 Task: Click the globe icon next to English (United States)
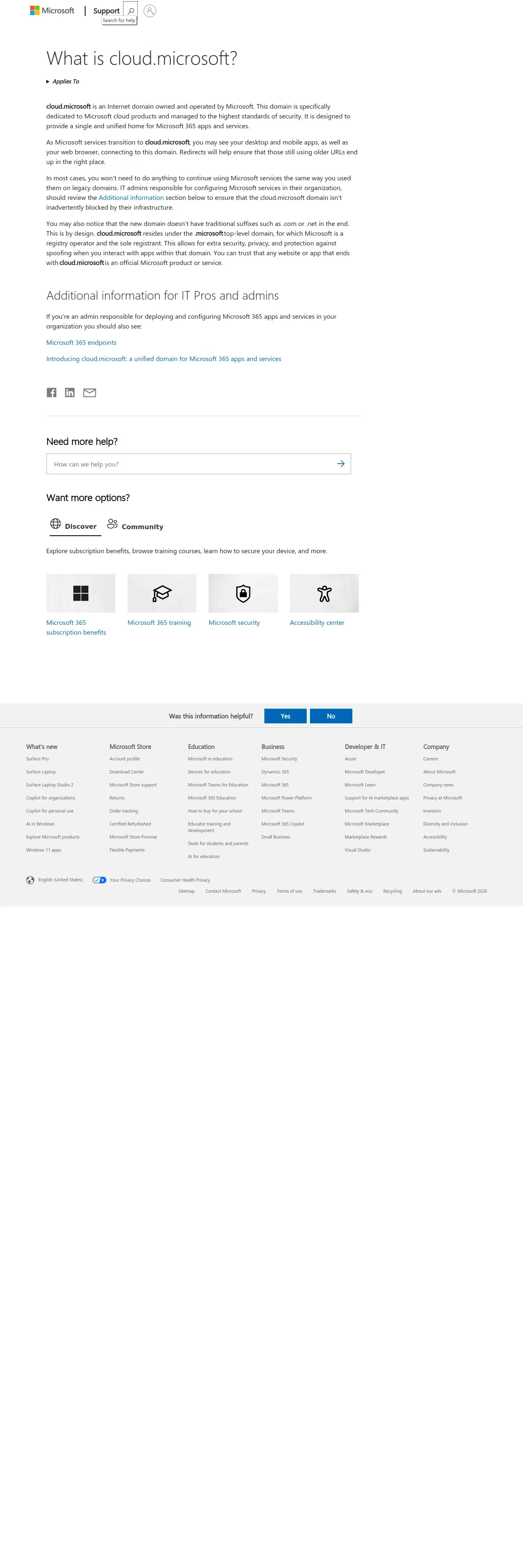(x=31, y=880)
